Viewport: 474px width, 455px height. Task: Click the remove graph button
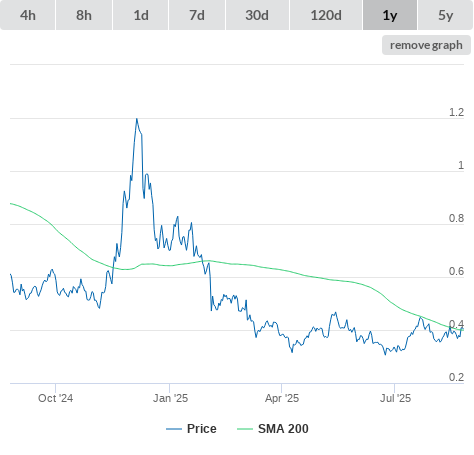coord(426,45)
